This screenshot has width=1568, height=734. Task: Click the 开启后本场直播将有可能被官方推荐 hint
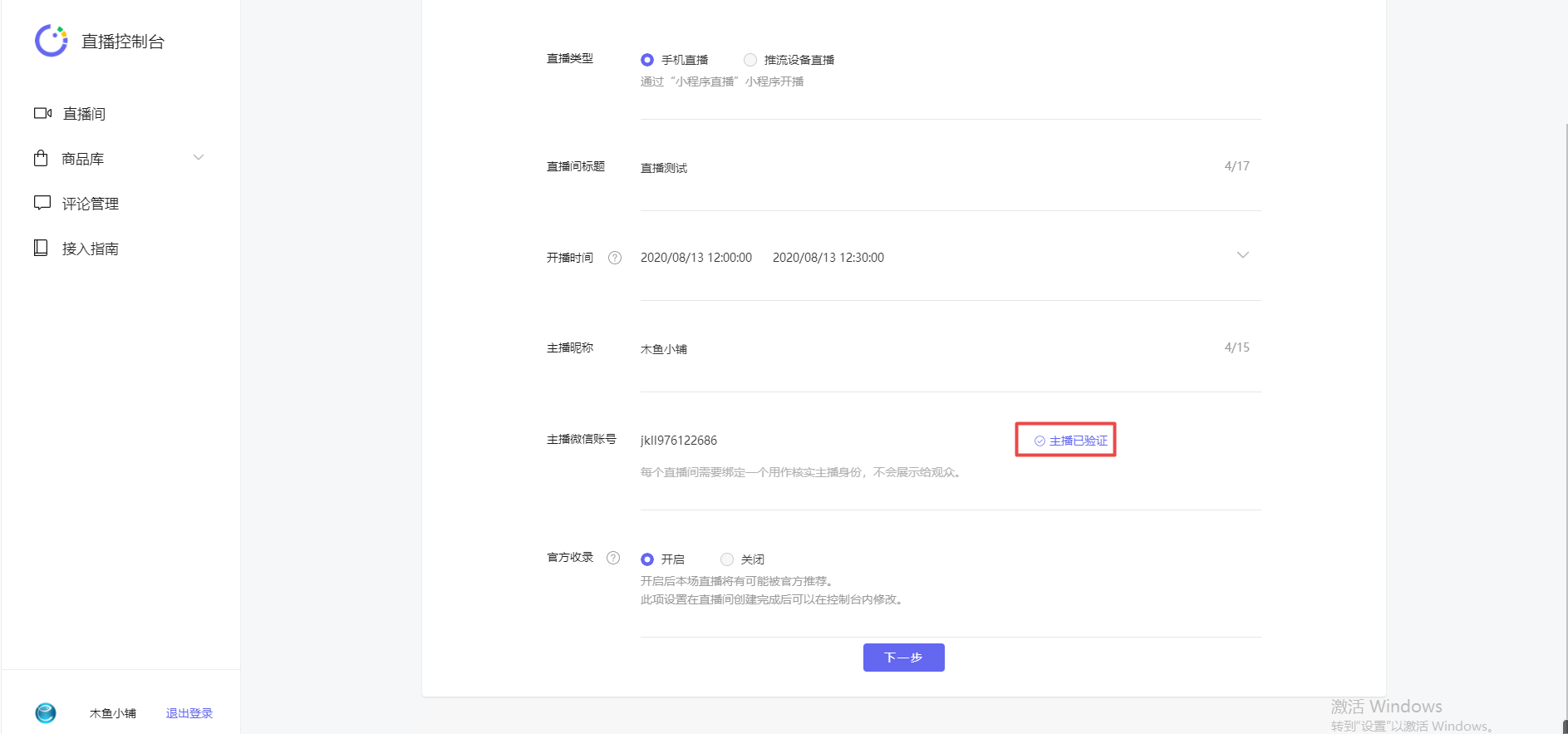pyautogui.click(x=739, y=581)
